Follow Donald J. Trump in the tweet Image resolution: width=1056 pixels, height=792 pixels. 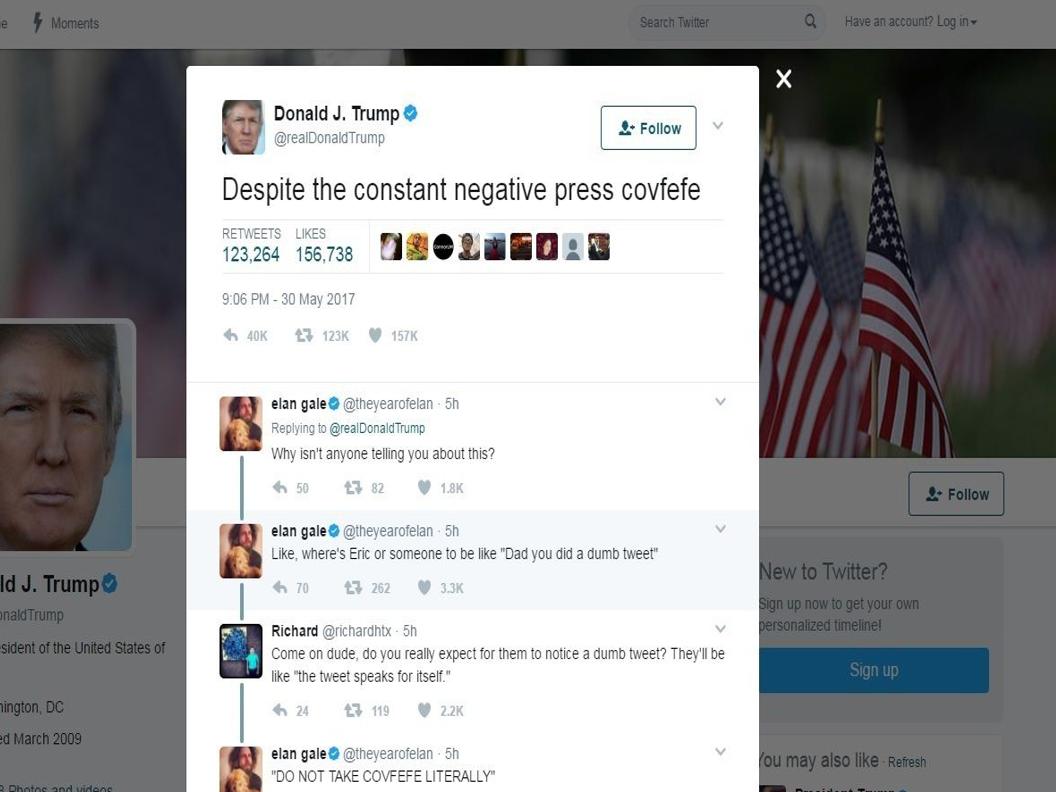coord(648,128)
